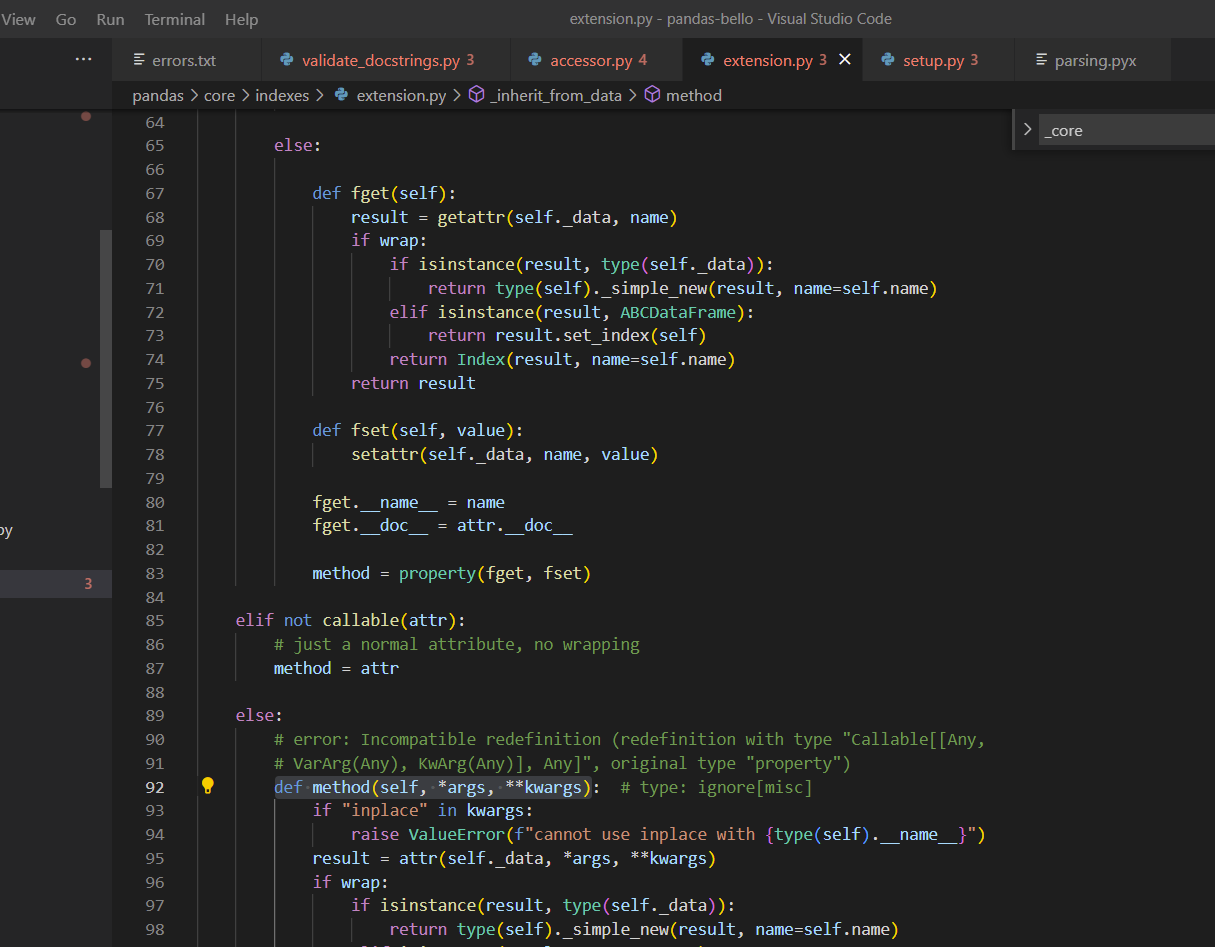This screenshot has width=1215, height=947.
Task: Switch to the errors.txt tab
Action: click(x=186, y=60)
